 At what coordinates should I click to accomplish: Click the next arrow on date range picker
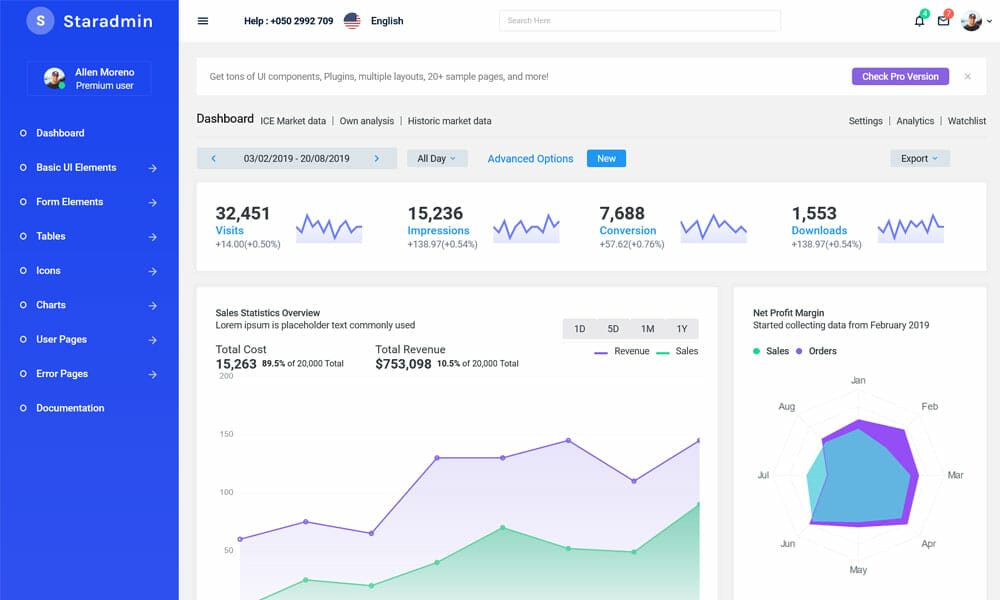(x=377, y=158)
